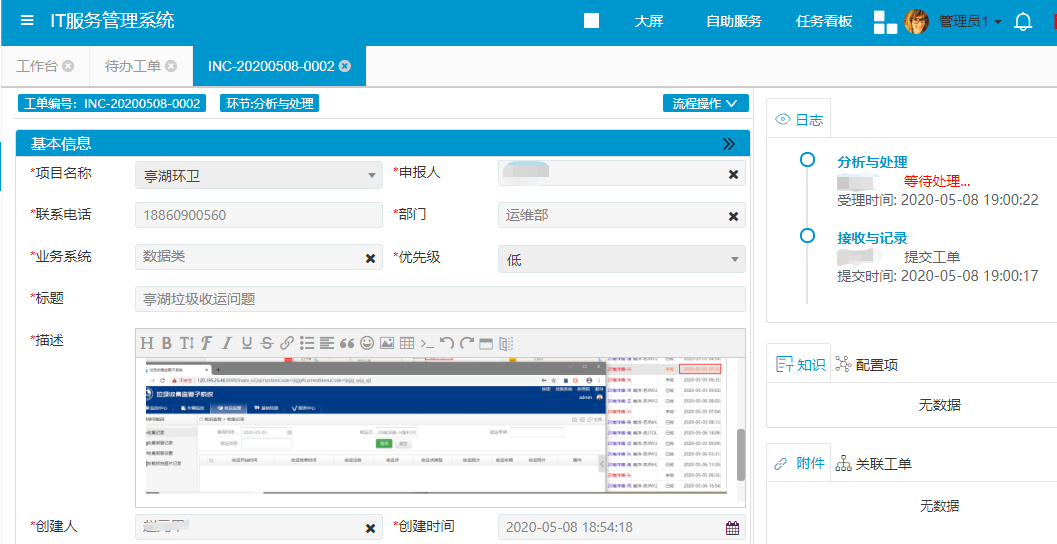Click the undo arrow in editor toolbar

447,343
